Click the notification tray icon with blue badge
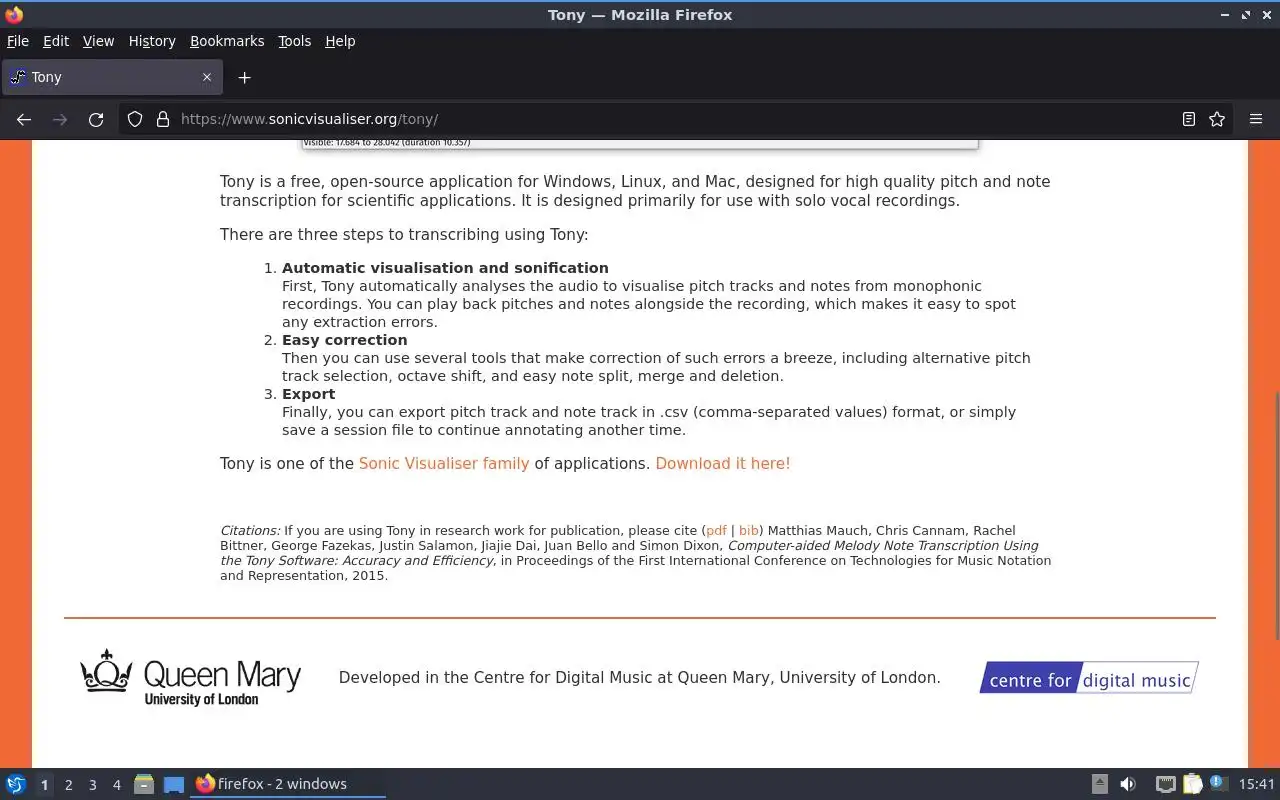Screen dimensions: 1280x800 tap(1217, 784)
